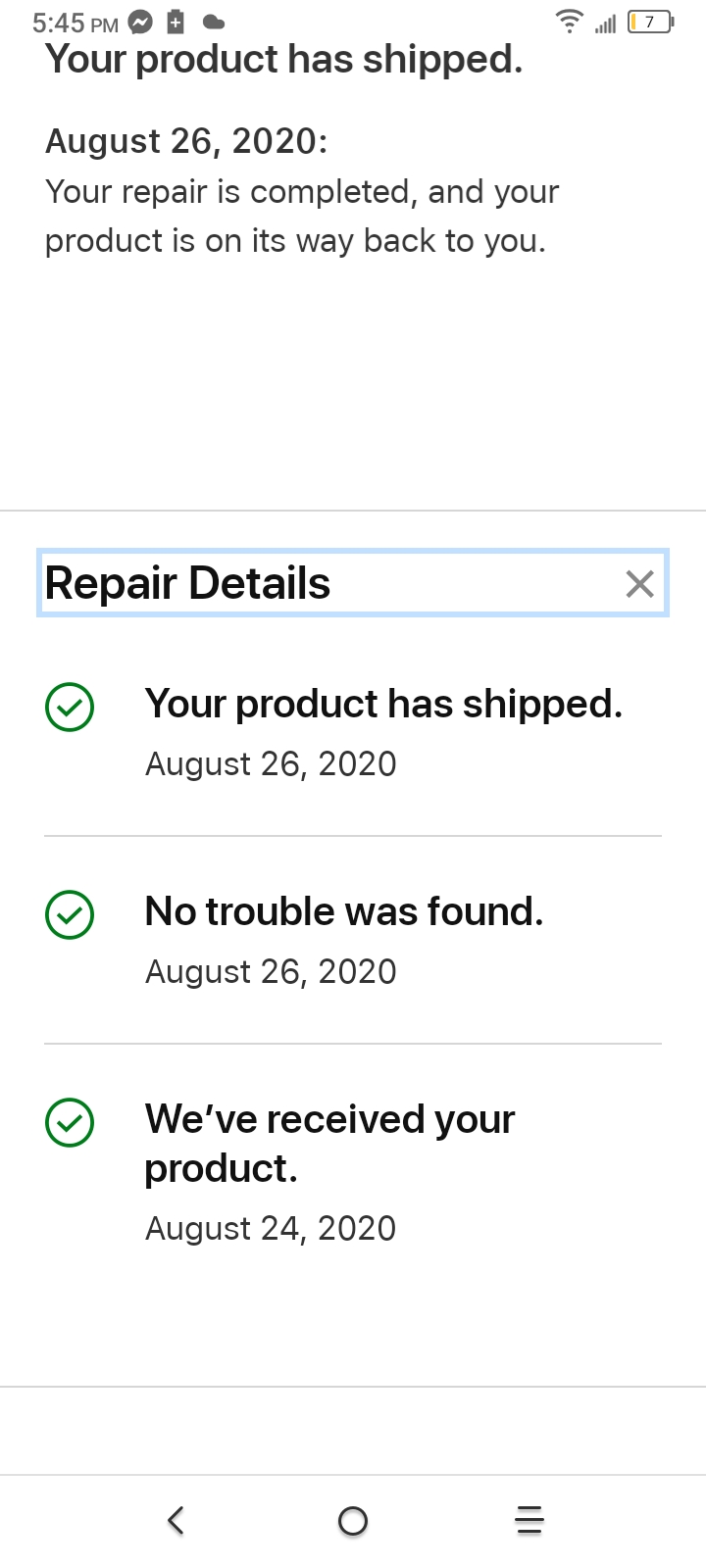The height and width of the screenshot is (1568, 706).
Task: Tap the top 'Your product has shipped.' headline
Action: pyautogui.click(x=283, y=60)
